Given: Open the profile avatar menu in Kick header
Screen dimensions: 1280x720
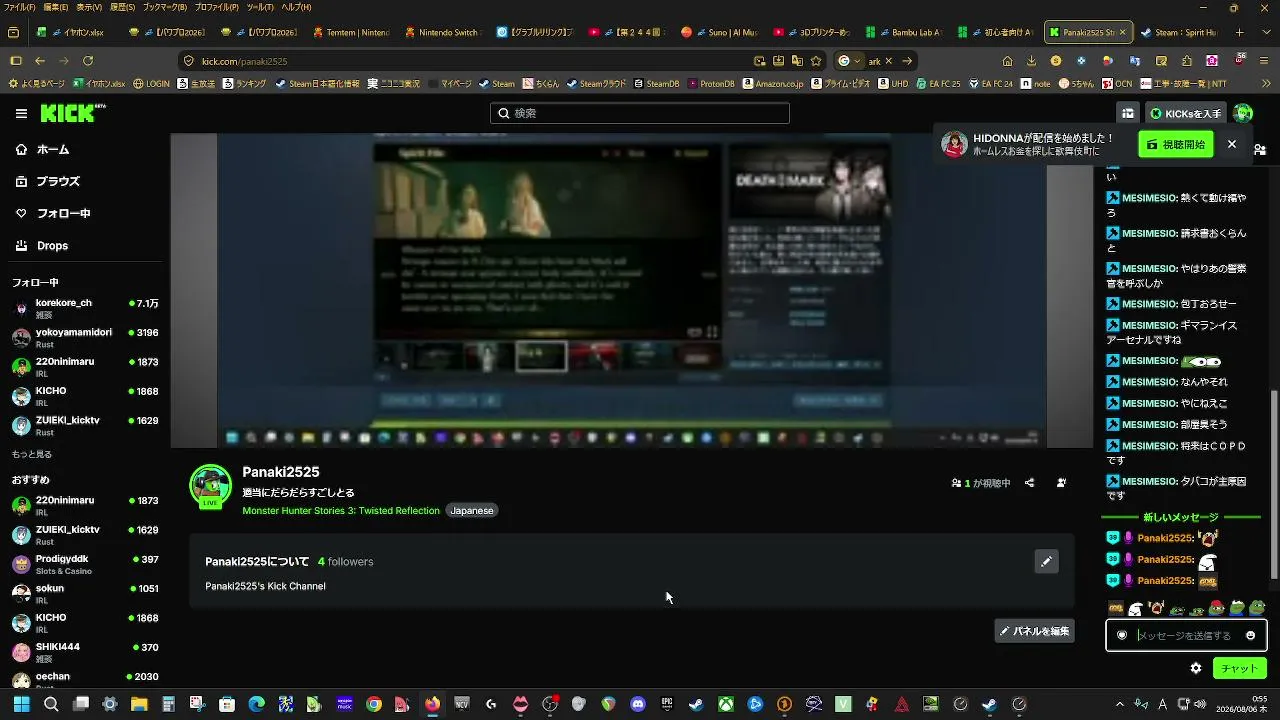Looking at the screenshot, I should pyautogui.click(x=1243, y=114).
